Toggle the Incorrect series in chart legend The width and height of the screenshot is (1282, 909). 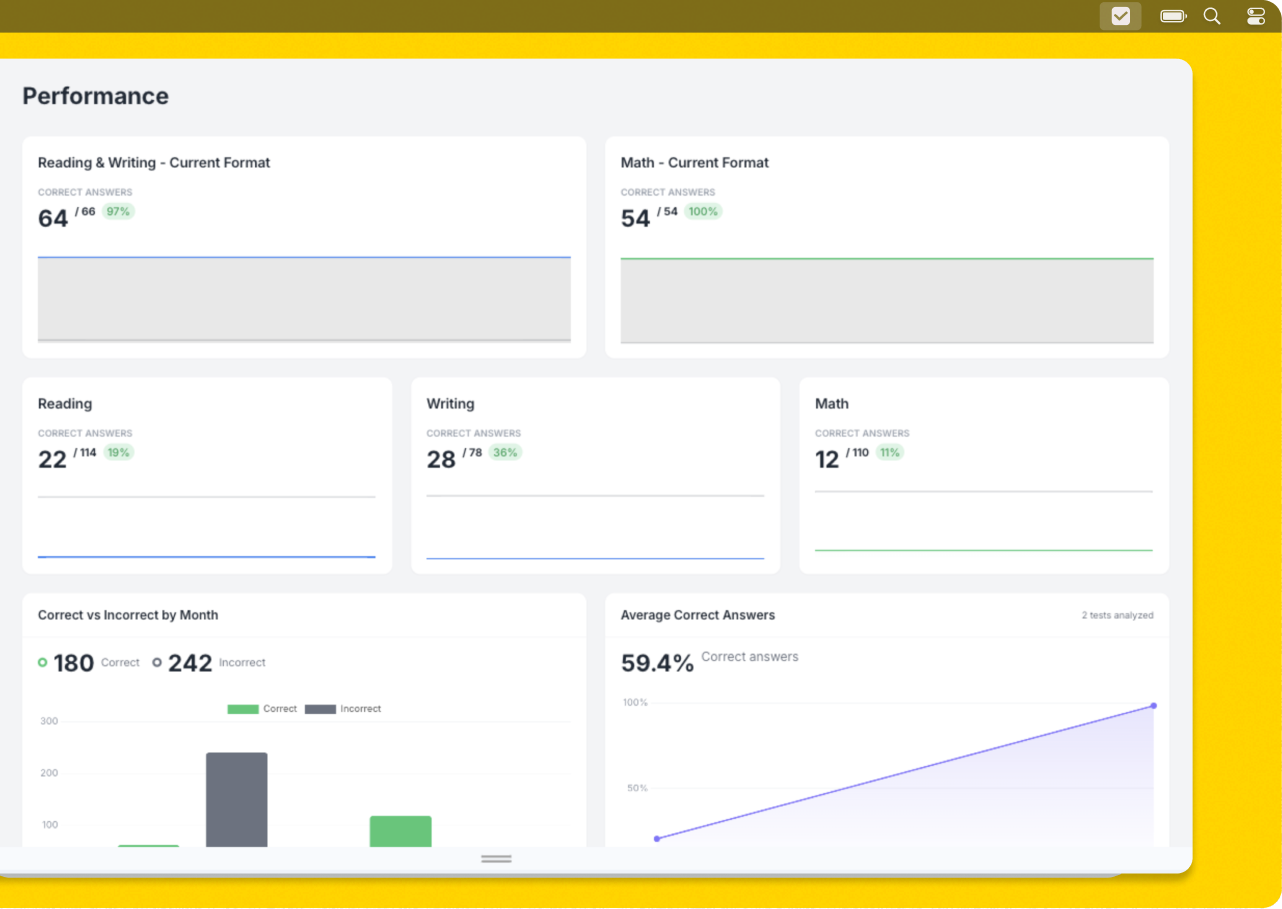pos(343,709)
